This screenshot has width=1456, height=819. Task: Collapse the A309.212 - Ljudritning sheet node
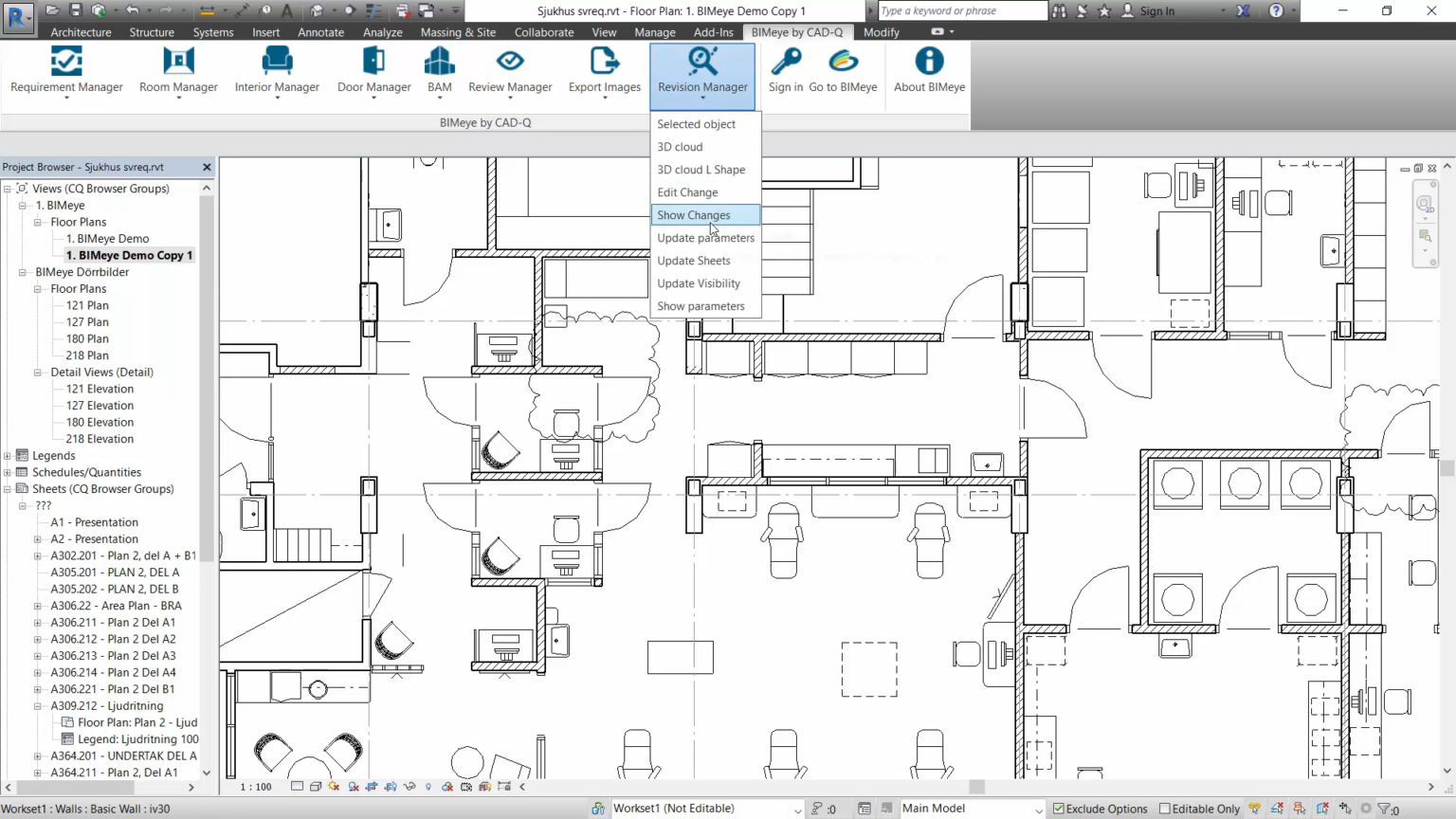tap(38, 706)
